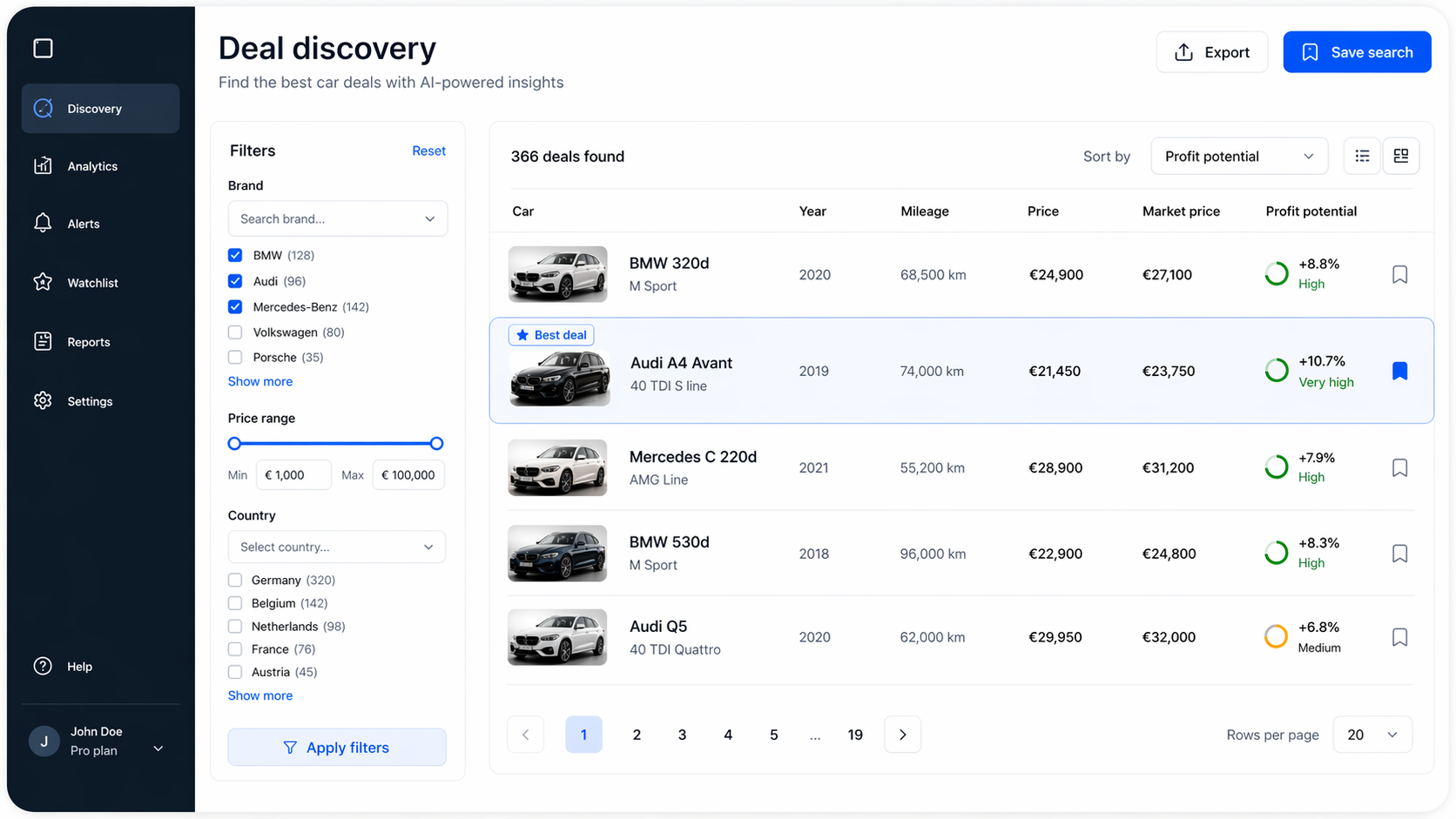Check the Germany country checkbox
Image resolution: width=1456 pixels, height=819 pixels.
click(x=235, y=580)
